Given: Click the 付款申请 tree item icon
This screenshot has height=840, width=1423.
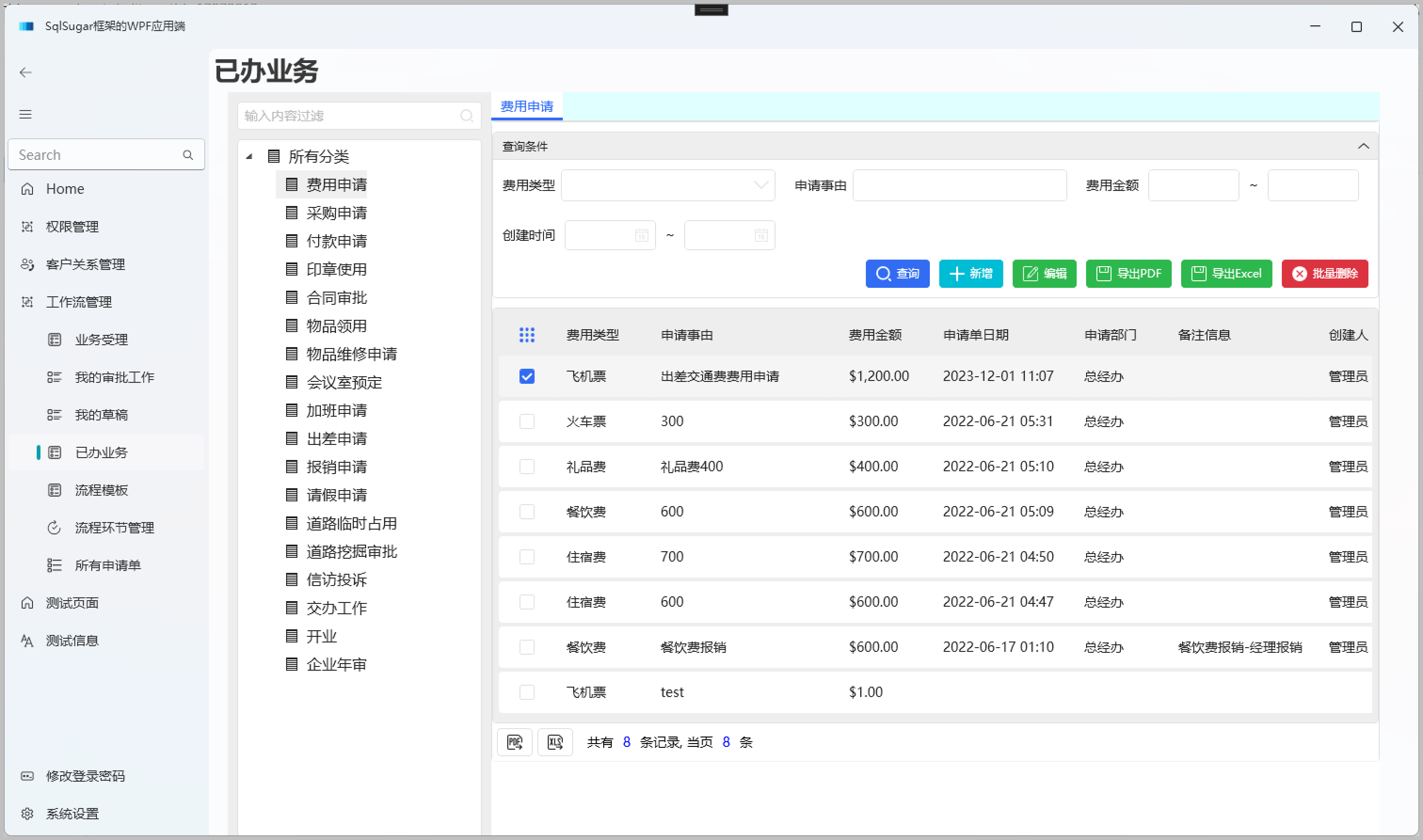Looking at the screenshot, I should coord(292,241).
